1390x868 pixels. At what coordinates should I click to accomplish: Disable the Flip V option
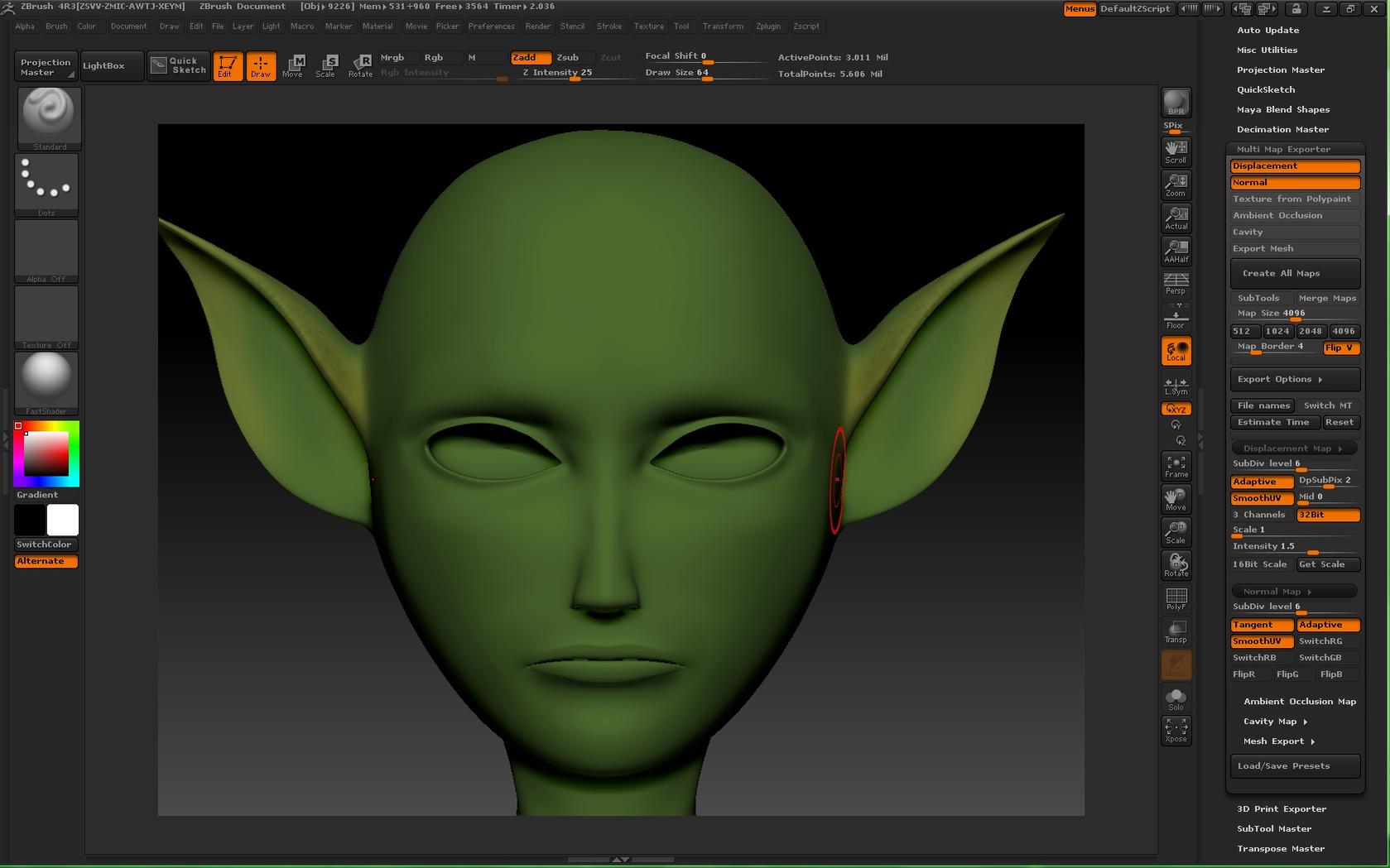point(1339,348)
